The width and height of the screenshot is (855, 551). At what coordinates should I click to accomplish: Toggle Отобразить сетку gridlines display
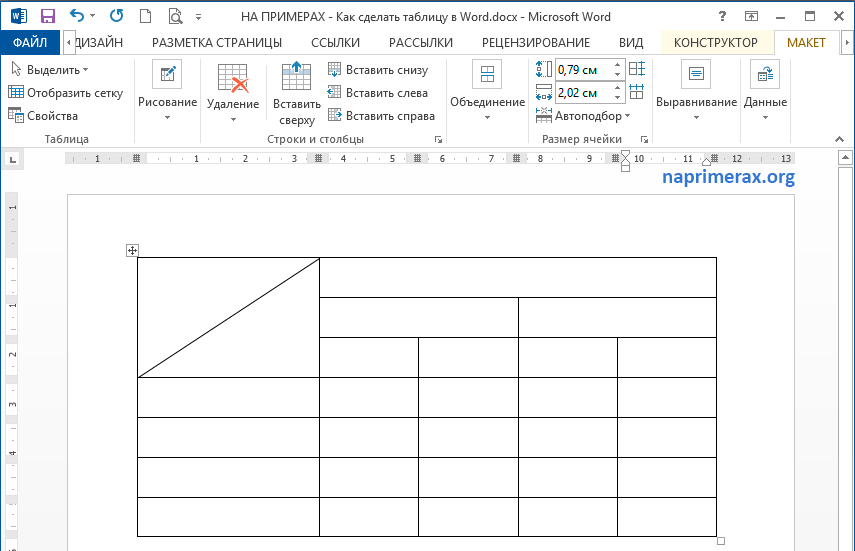click(65, 93)
